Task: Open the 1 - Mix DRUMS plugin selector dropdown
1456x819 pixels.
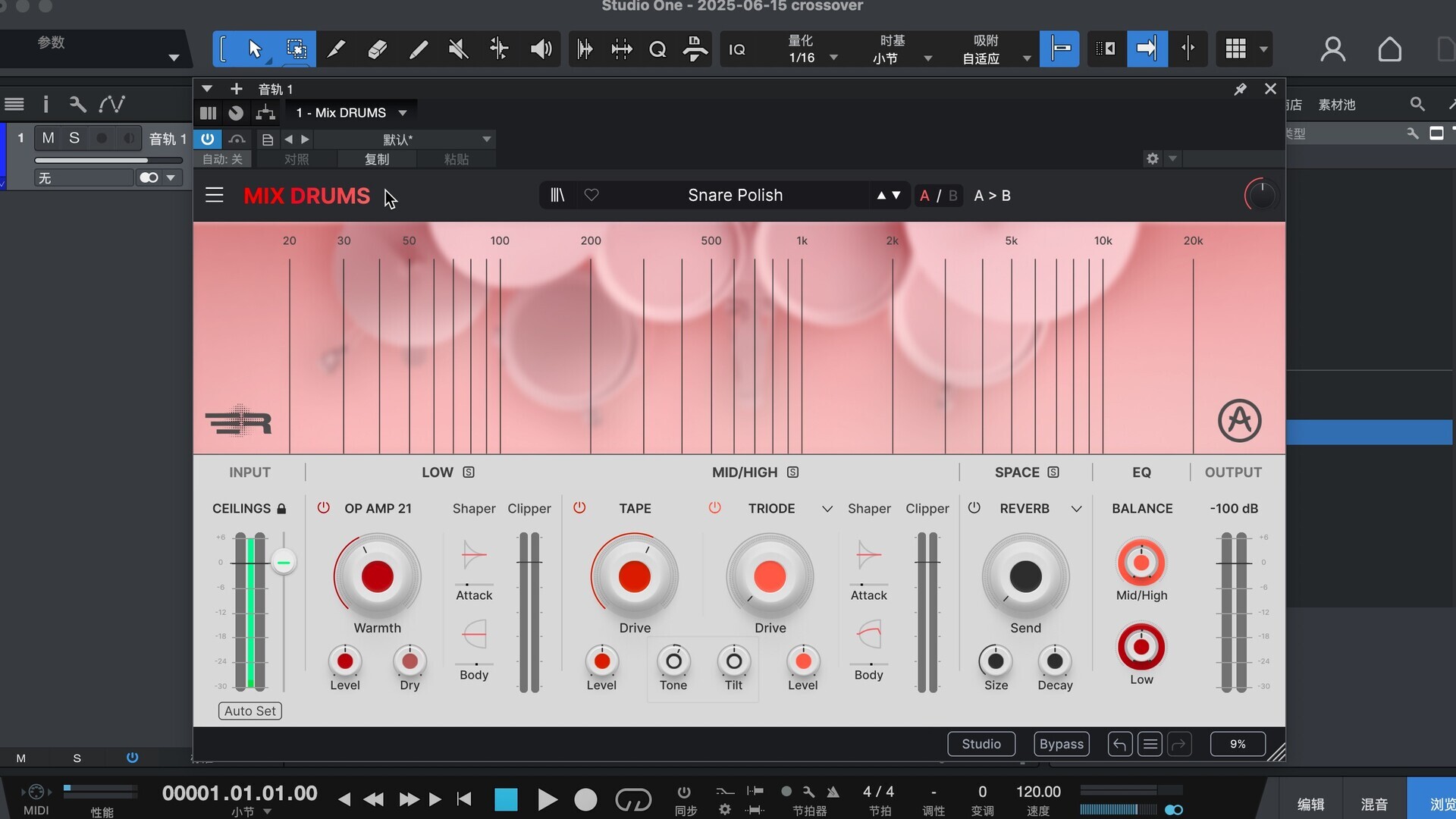Action: [351, 113]
